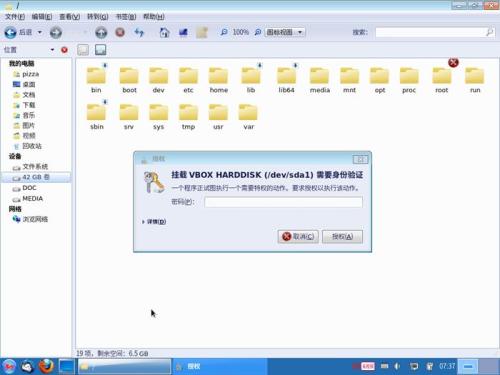Open 下载 in the sidebar
The image size is (500, 375).
[24, 105]
